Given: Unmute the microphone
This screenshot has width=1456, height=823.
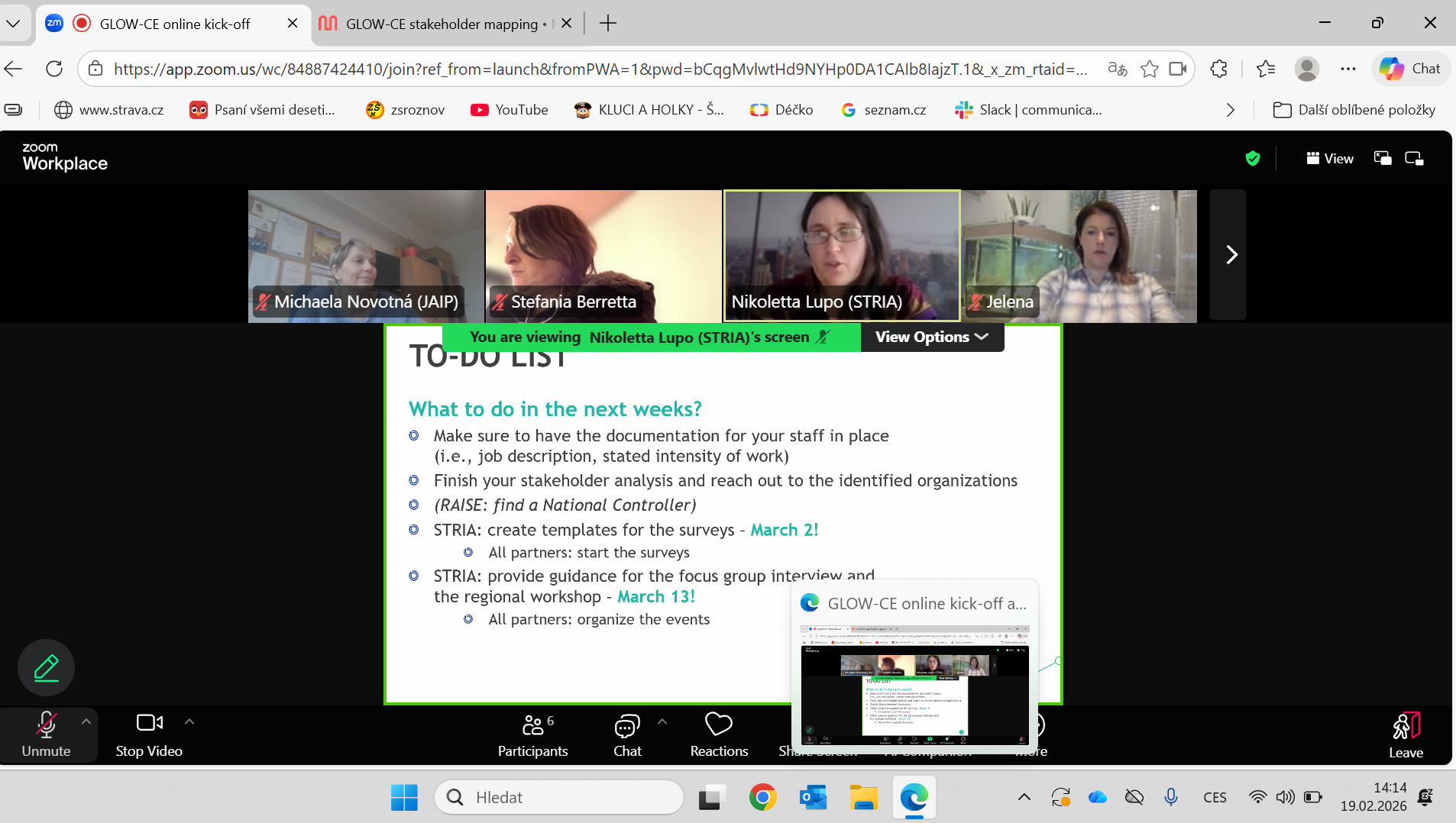Looking at the screenshot, I should click(x=46, y=734).
